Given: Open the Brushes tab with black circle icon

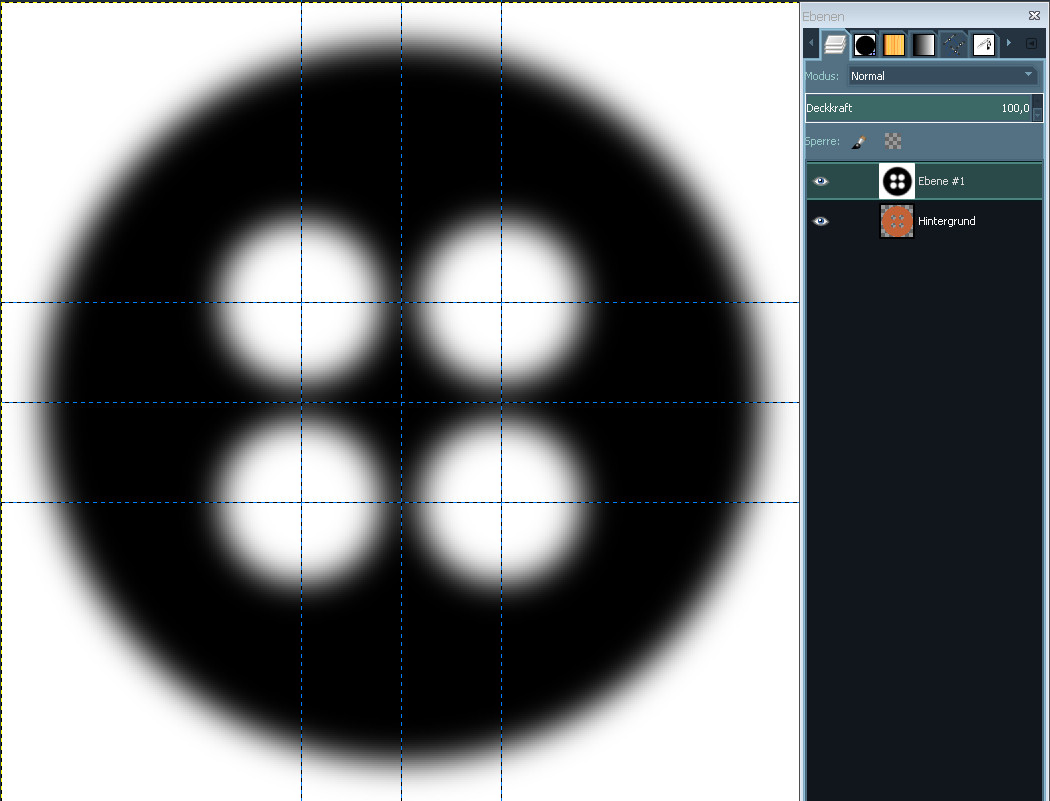Looking at the screenshot, I should [865, 44].
